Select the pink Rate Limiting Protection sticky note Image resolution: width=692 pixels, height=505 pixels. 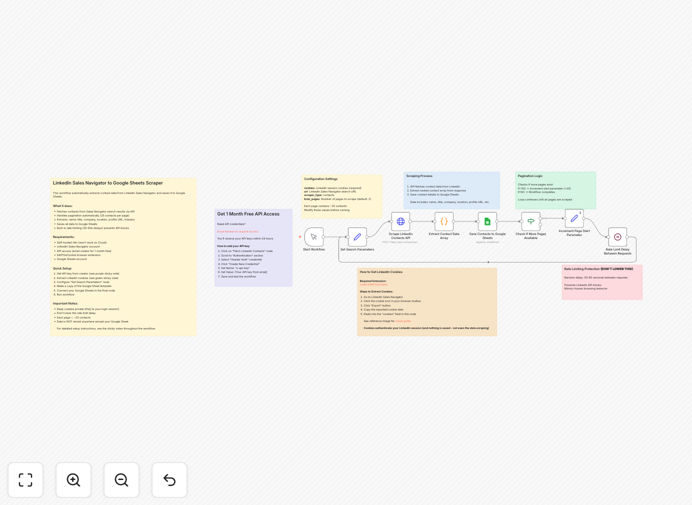pyautogui.click(x=602, y=283)
